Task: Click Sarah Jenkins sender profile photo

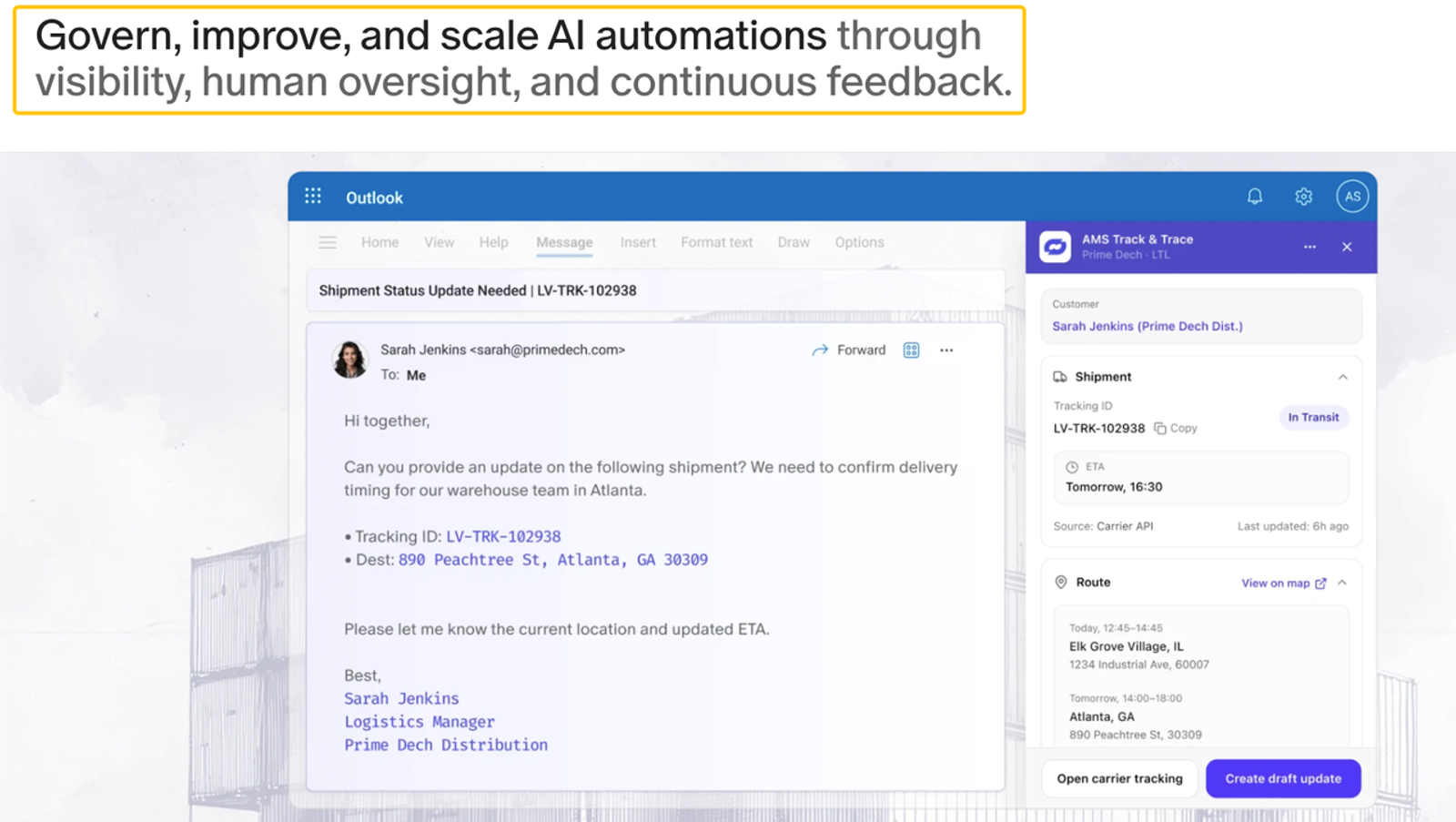Action: (x=349, y=360)
